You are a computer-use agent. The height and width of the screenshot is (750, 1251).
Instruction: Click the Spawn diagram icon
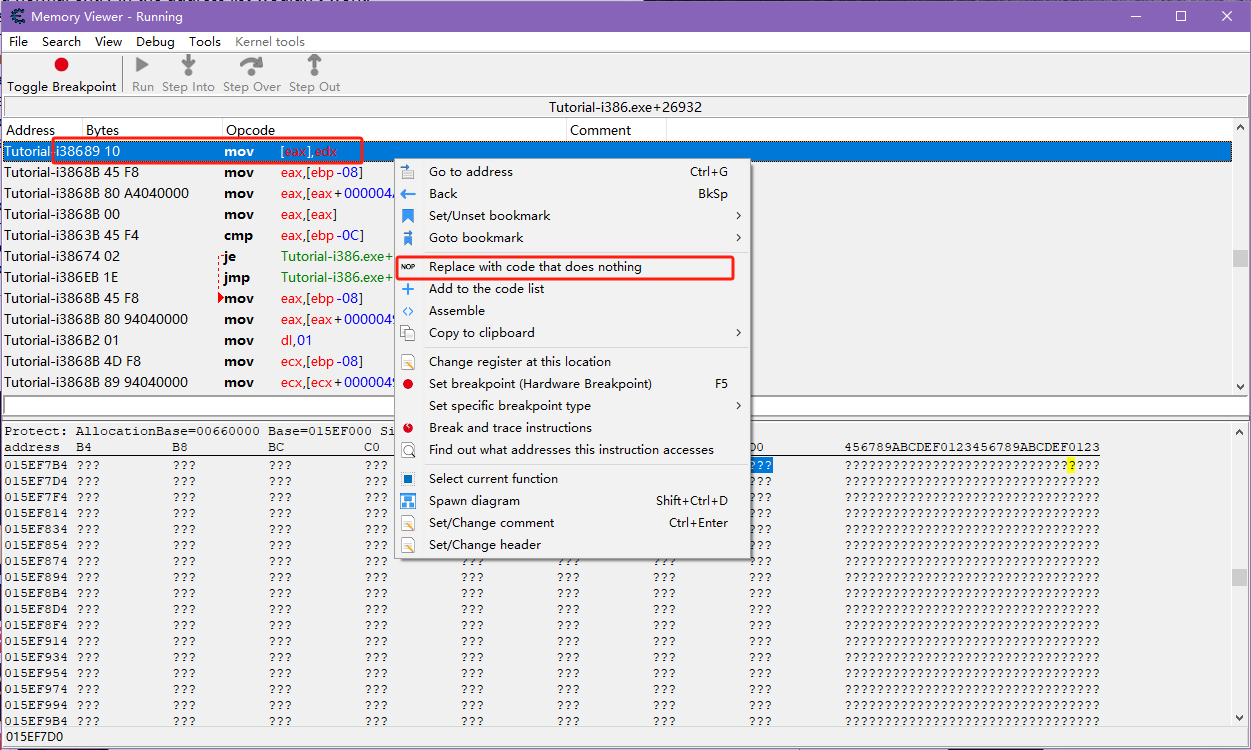coord(408,501)
